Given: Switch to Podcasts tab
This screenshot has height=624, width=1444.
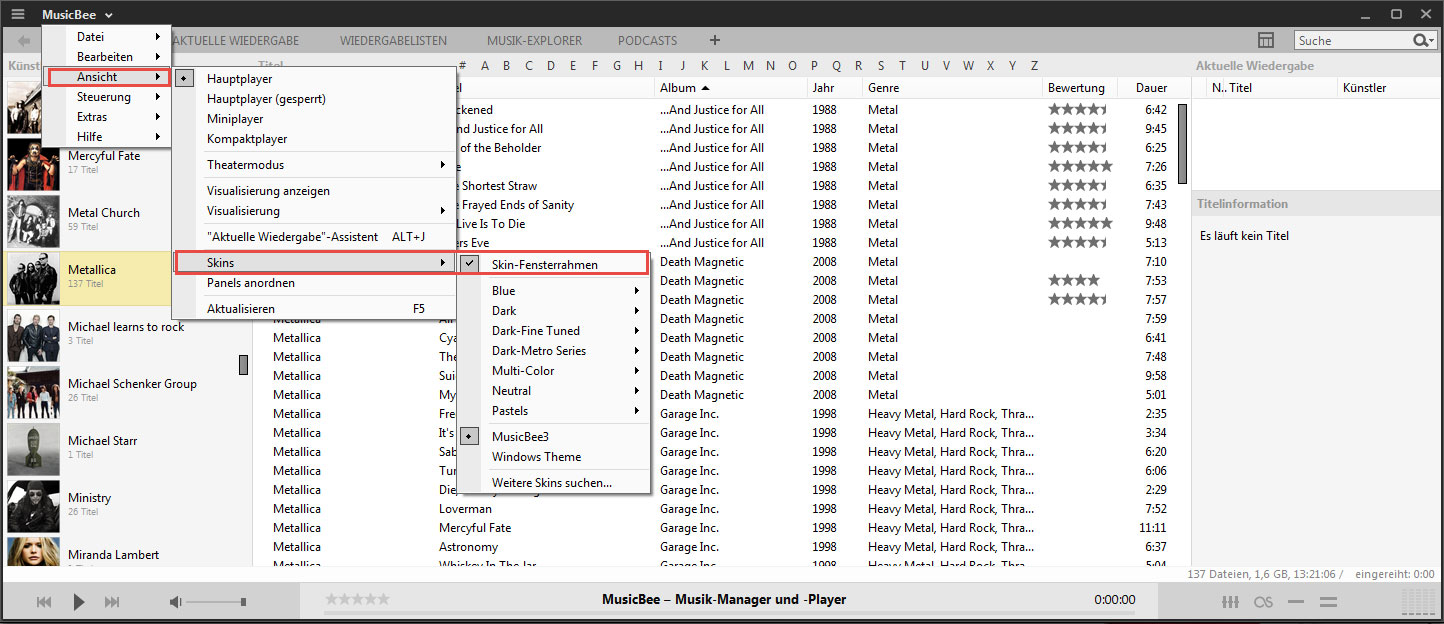Looking at the screenshot, I should pos(647,41).
